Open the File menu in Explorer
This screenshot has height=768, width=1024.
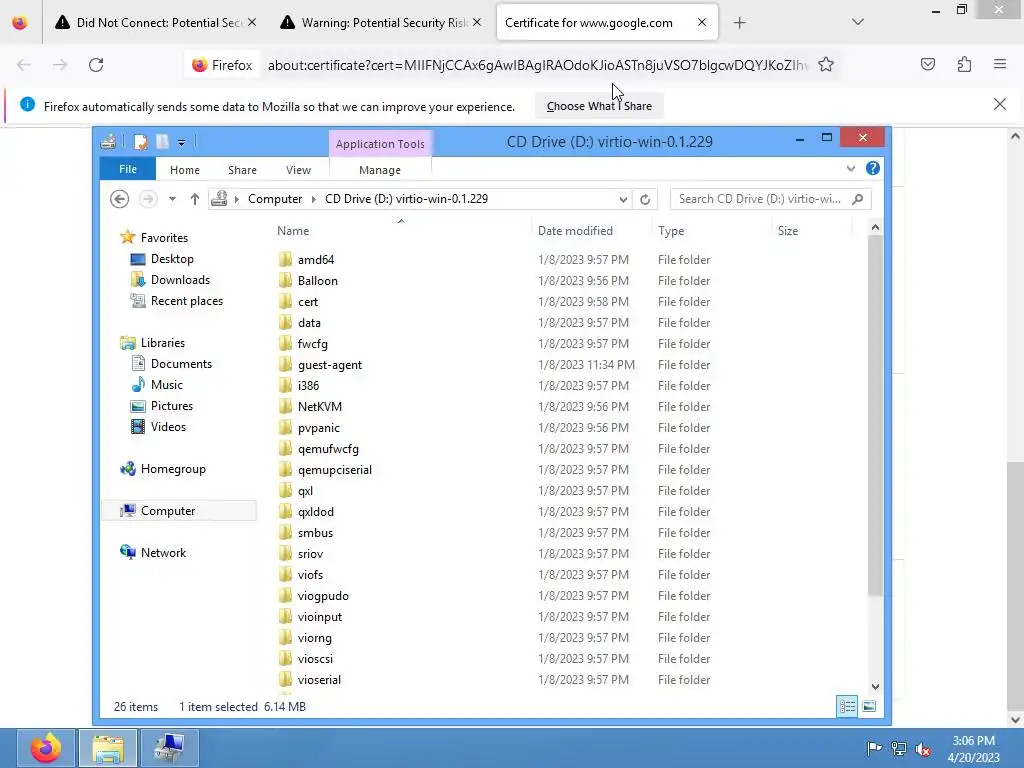[x=127, y=169]
